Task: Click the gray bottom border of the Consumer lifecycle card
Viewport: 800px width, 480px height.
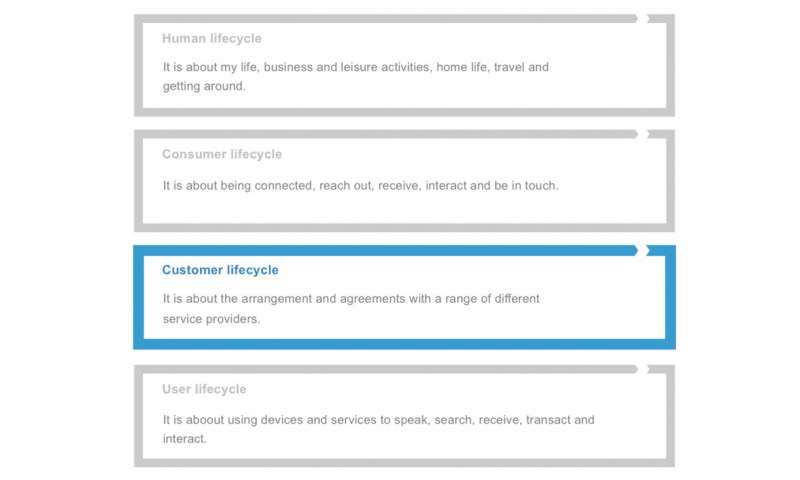Action: click(405, 228)
